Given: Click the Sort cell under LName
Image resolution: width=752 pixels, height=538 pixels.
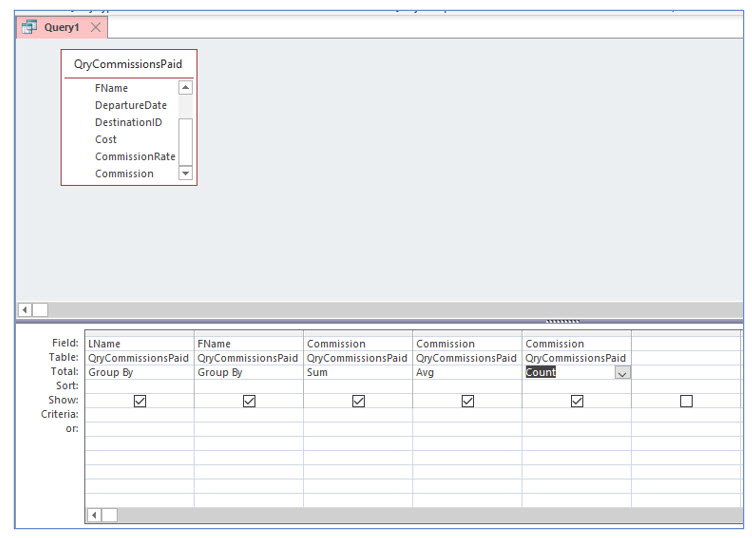Looking at the screenshot, I should [x=140, y=386].
